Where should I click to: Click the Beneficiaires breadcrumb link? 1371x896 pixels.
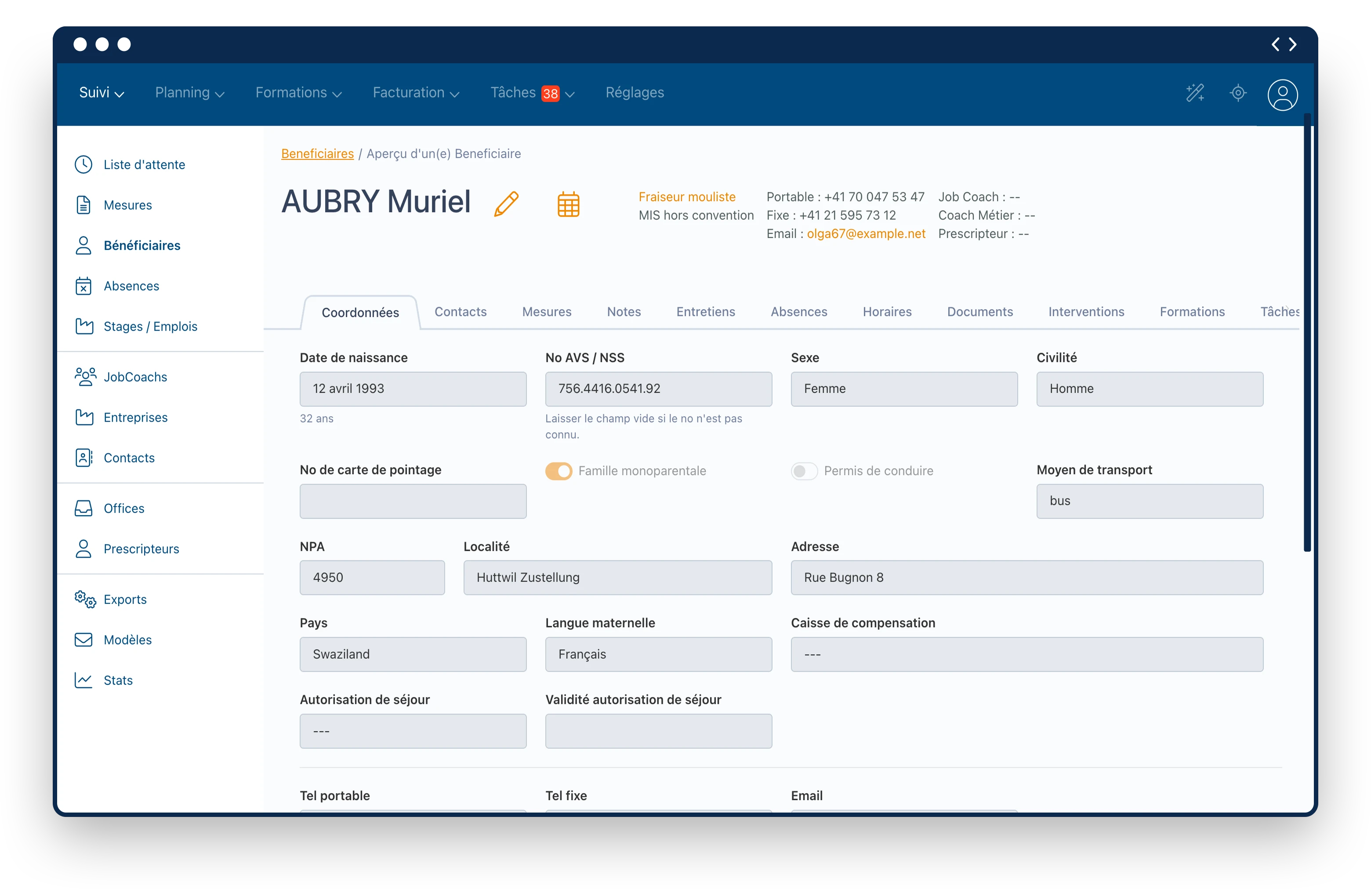pos(317,153)
